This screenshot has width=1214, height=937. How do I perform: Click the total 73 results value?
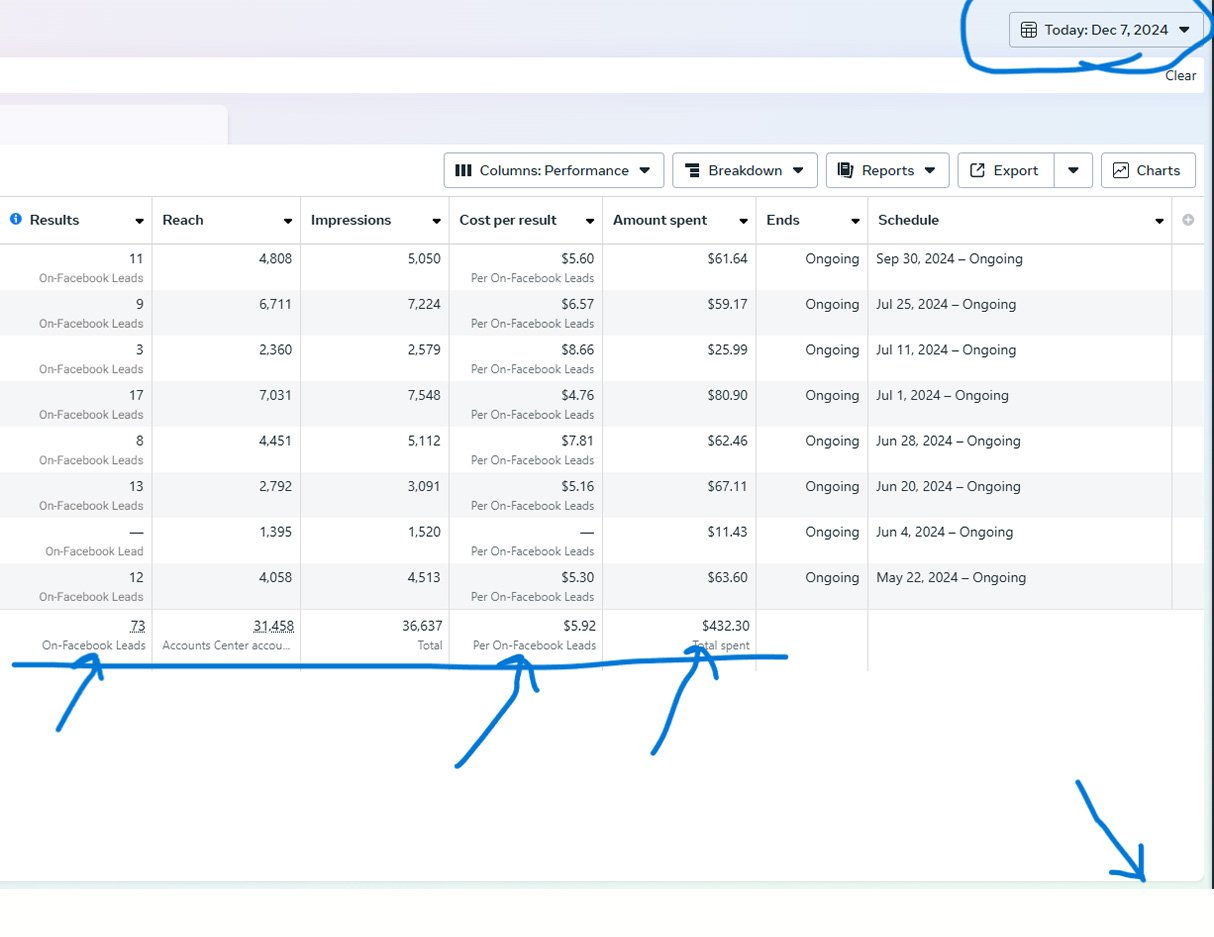tap(138, 626)
